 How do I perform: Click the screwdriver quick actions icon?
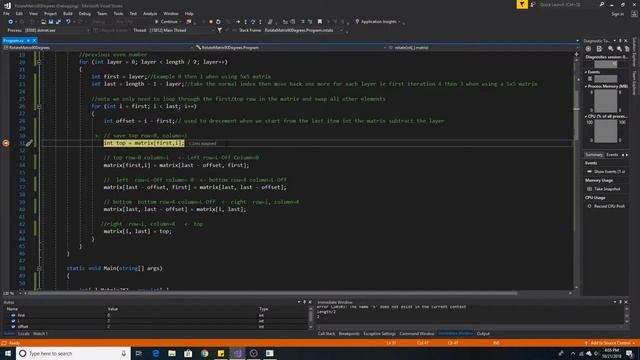click(29, 143)
